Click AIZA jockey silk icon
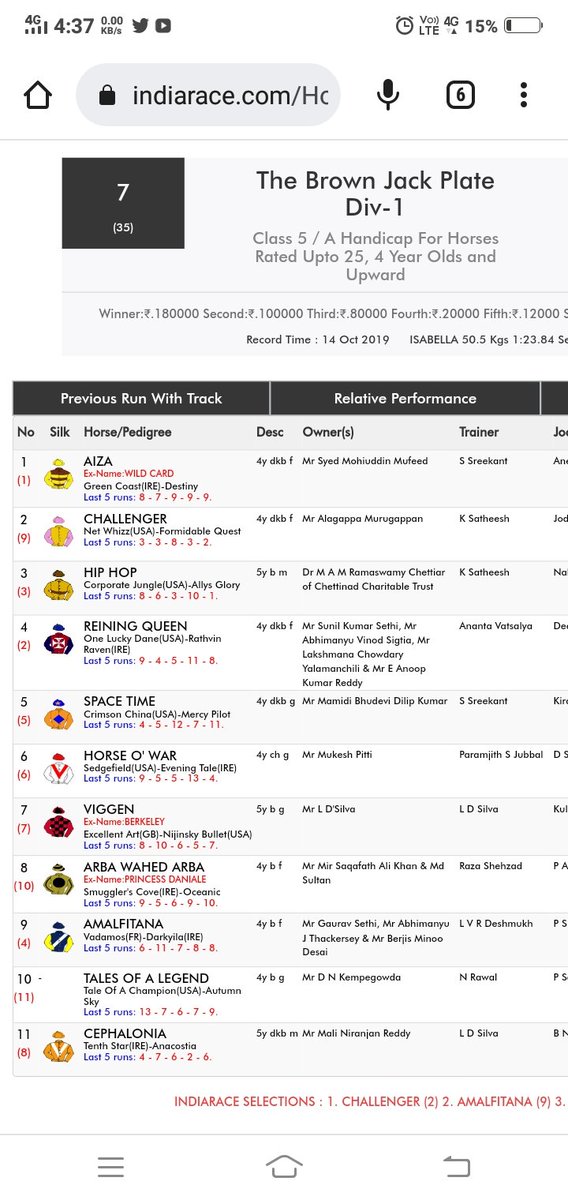Image resolution: width=568 pixels, height=1200 pixels. (58, 476)
